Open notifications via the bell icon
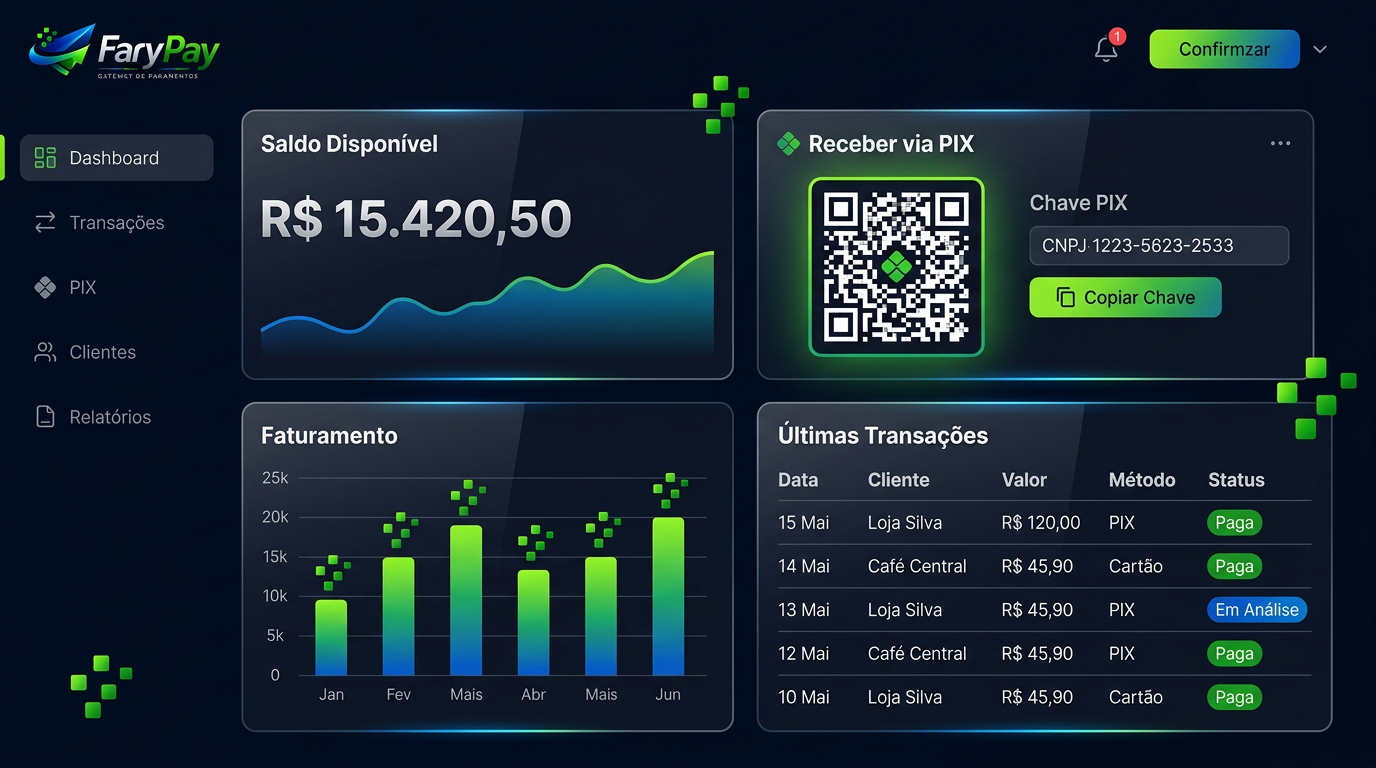1376x768 pixels. click(x=1105, y=49)
